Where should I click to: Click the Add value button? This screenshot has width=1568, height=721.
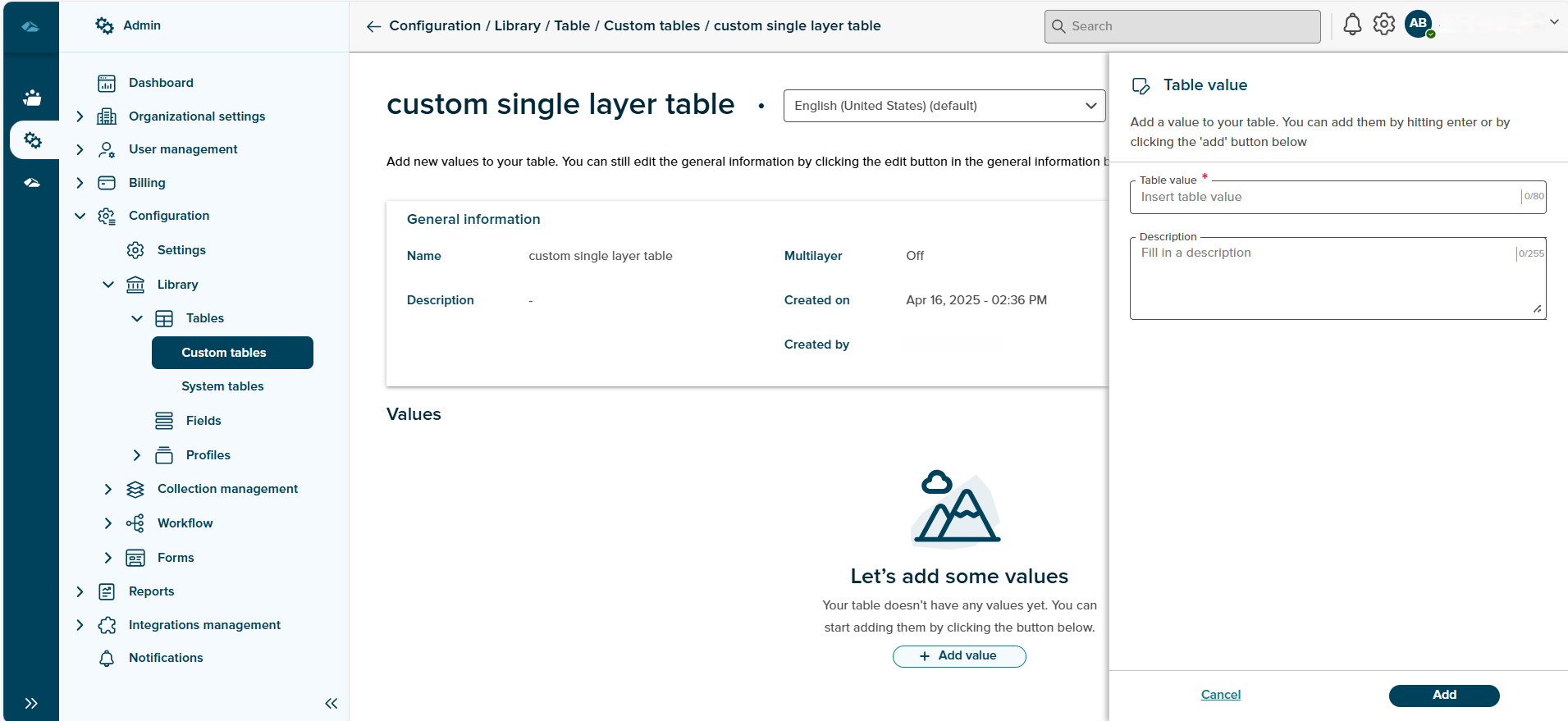point(958,656)
